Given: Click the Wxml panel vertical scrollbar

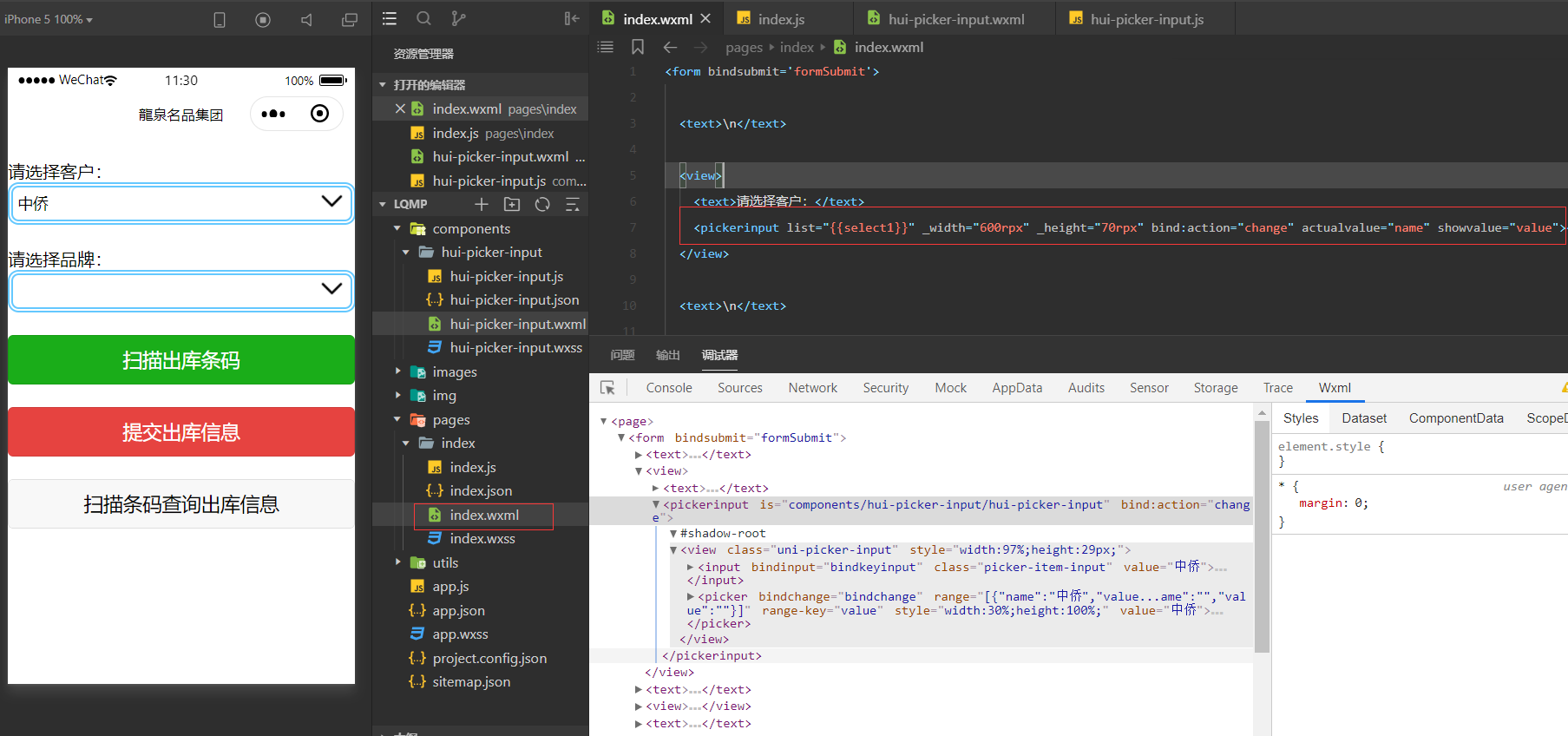Looking at the screenshot, I should click(1262, 538).
